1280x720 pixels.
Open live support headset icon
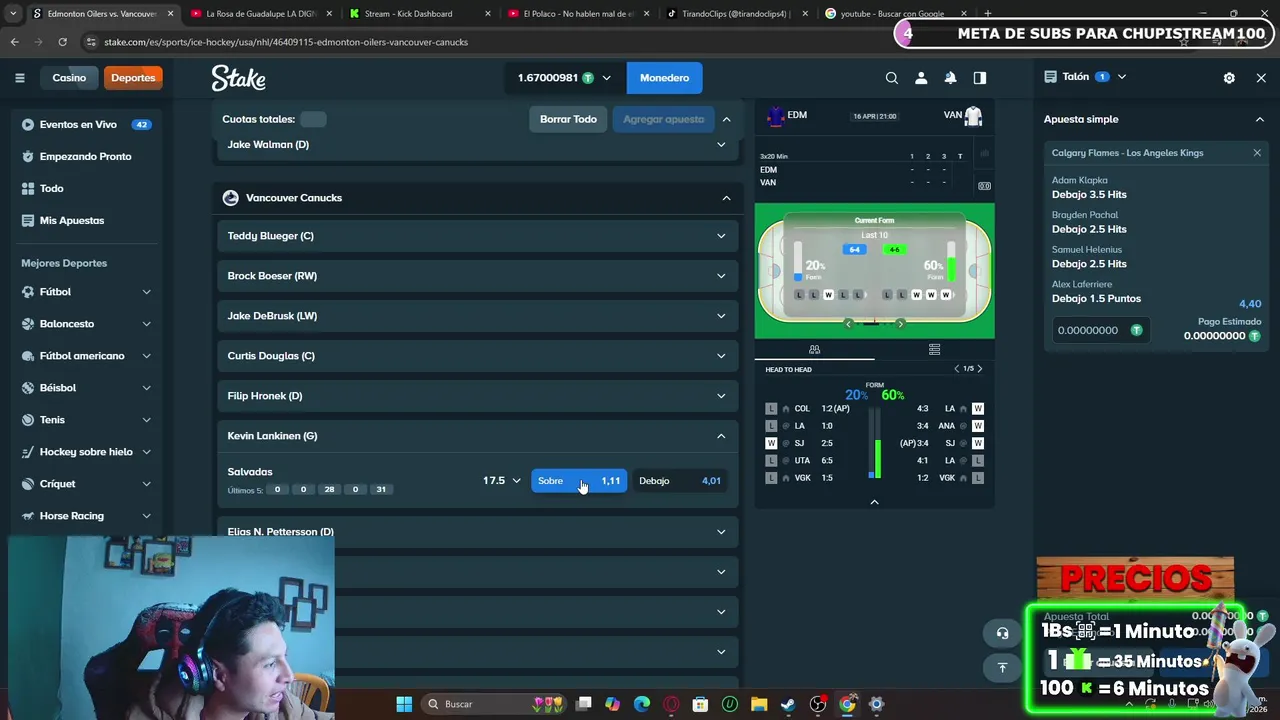click(1002, 633)
